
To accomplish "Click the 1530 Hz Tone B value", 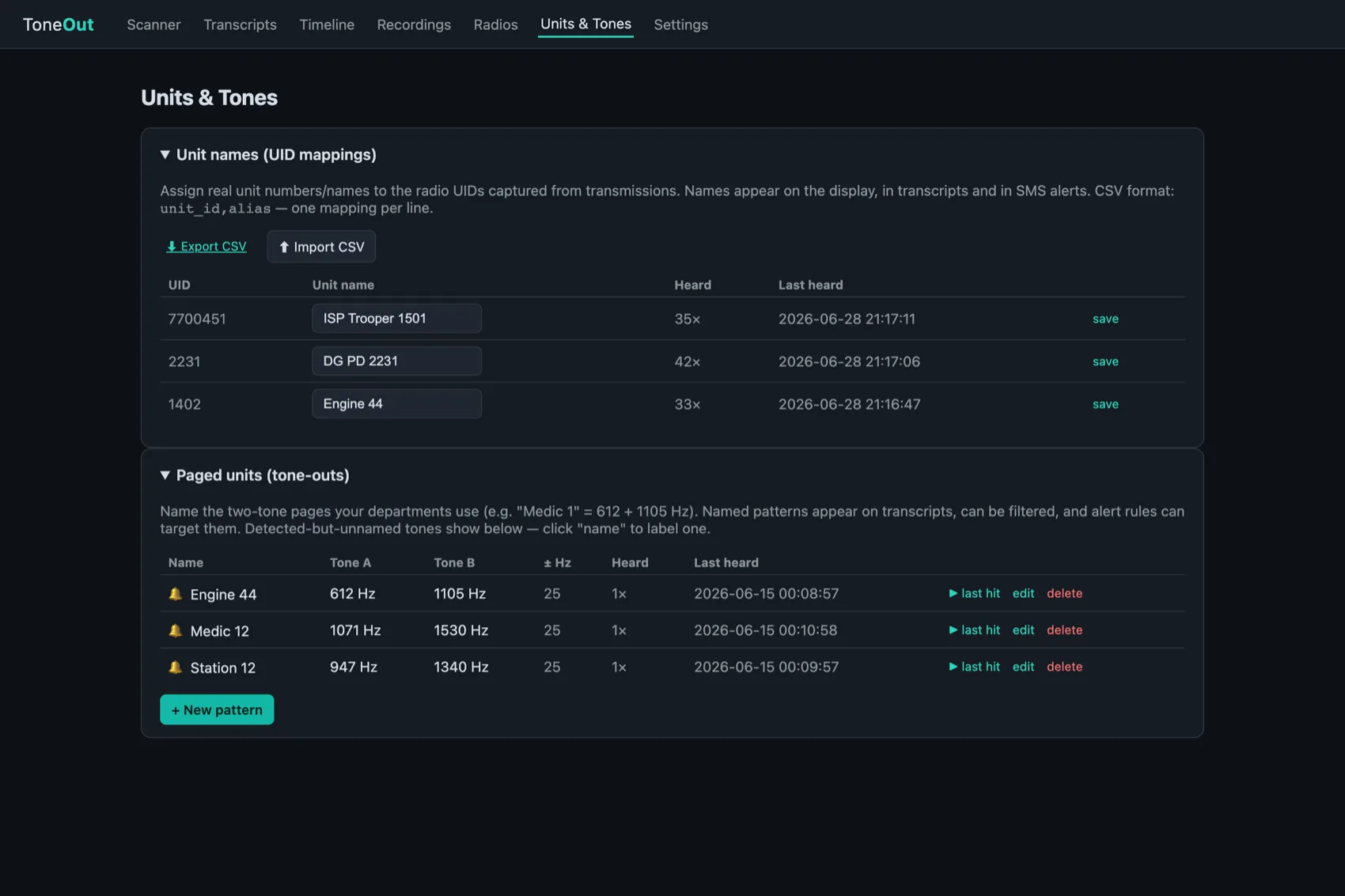I will coord(460,630).
